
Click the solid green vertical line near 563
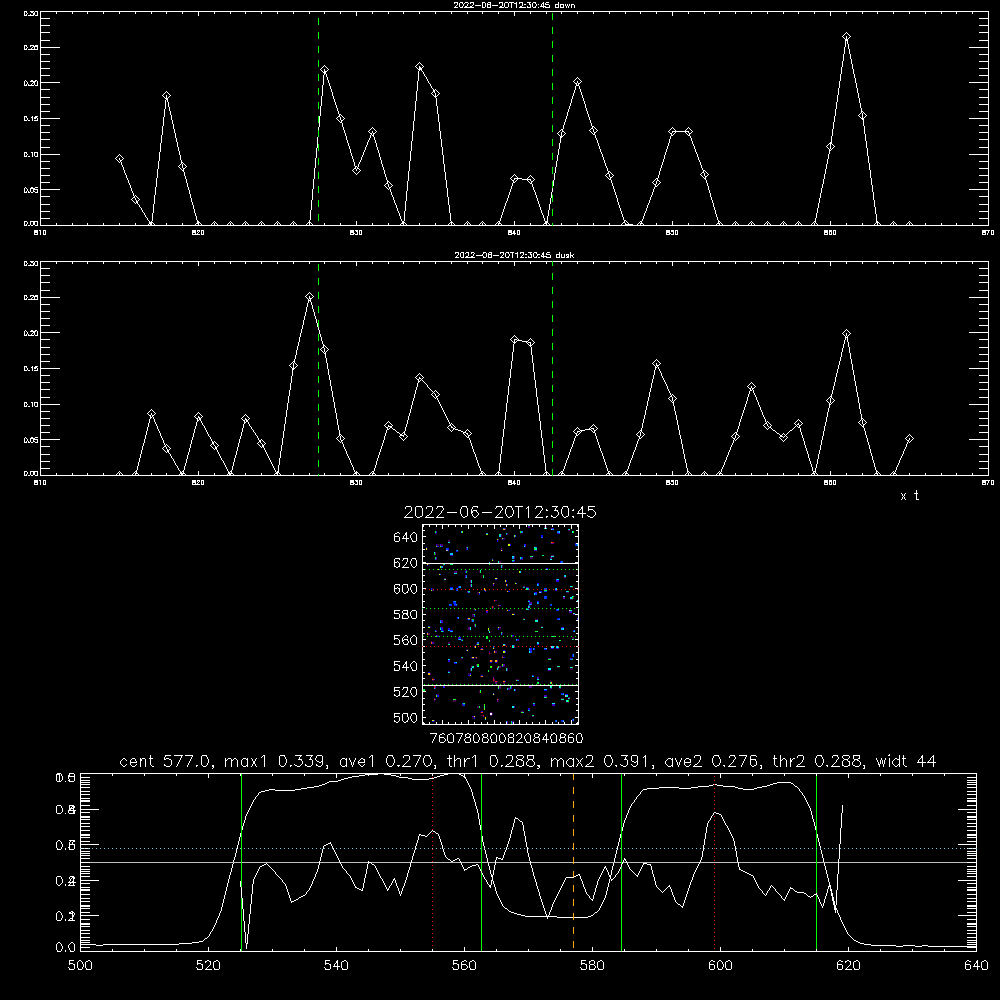click(482, 861)
